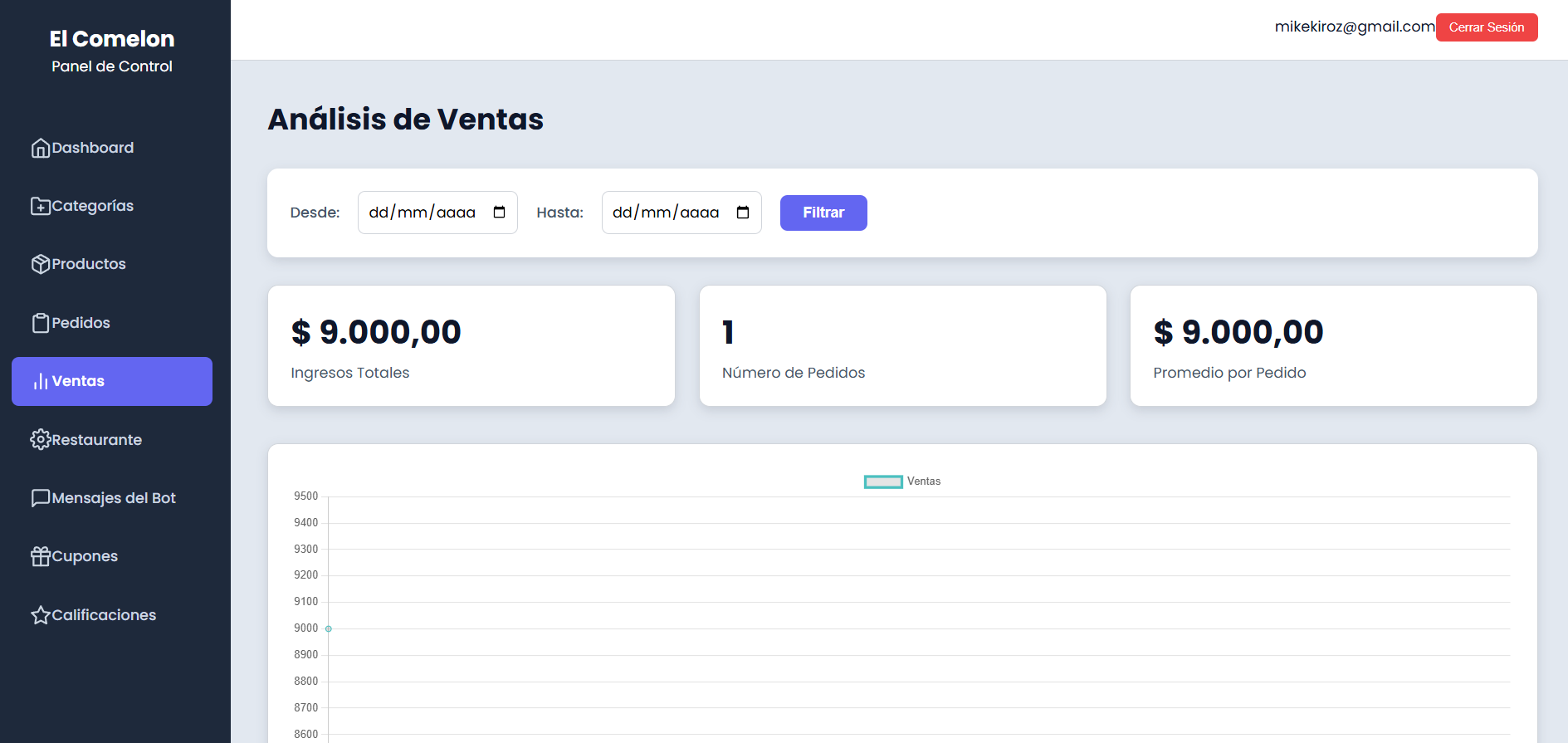This screenshot has width=1568, height=743.
Task: Log out with Cerrar Sesión
Action: point(1486,27)
